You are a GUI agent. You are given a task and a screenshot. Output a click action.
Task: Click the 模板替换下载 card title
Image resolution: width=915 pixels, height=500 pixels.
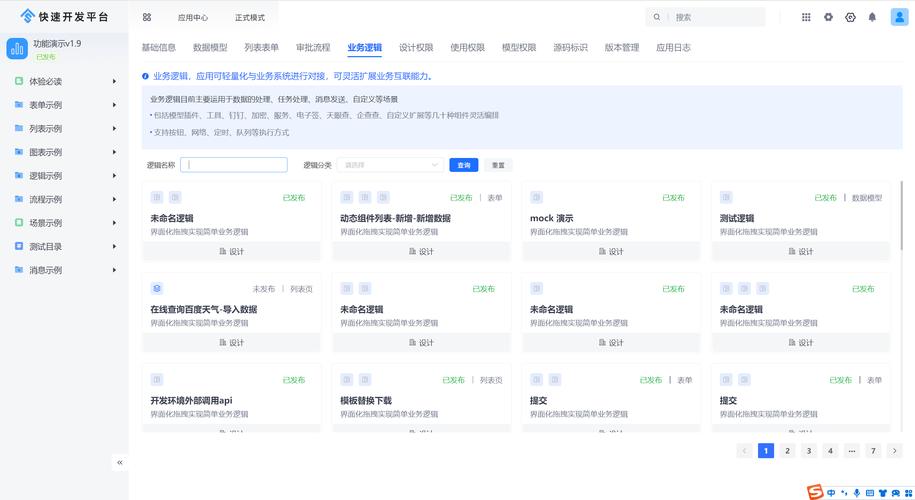(366, 401)
